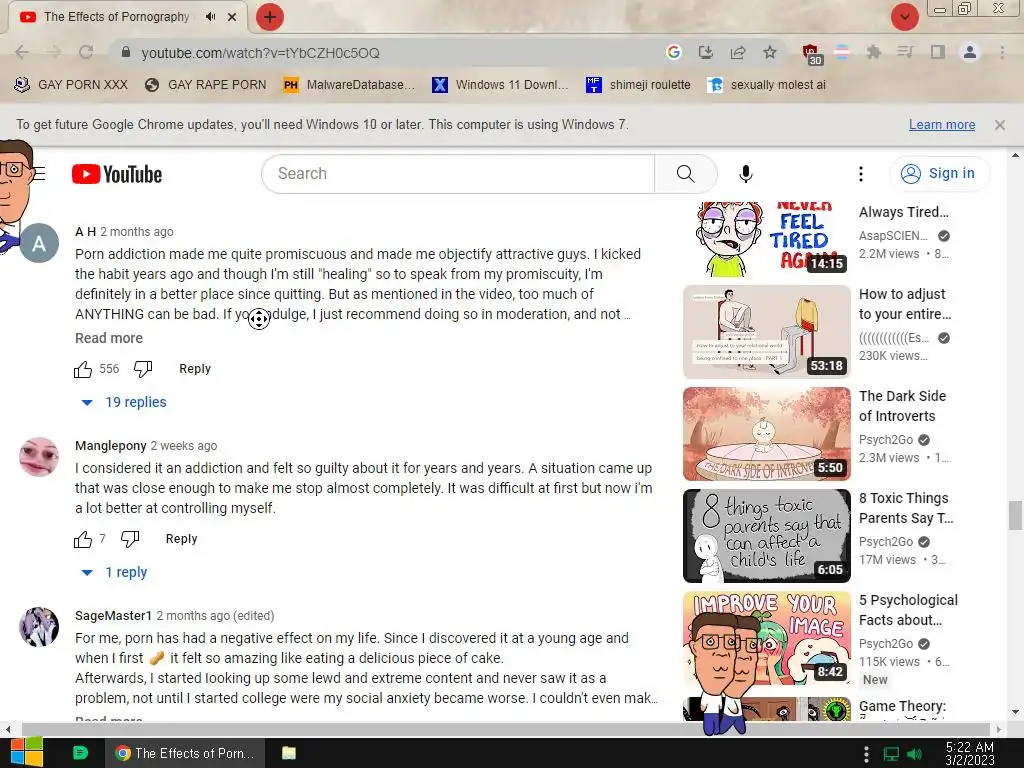The height and width of the screenshot is (768, 1024).
Task: Open File Explorer folder on taskbar
Action: point(289,753)
